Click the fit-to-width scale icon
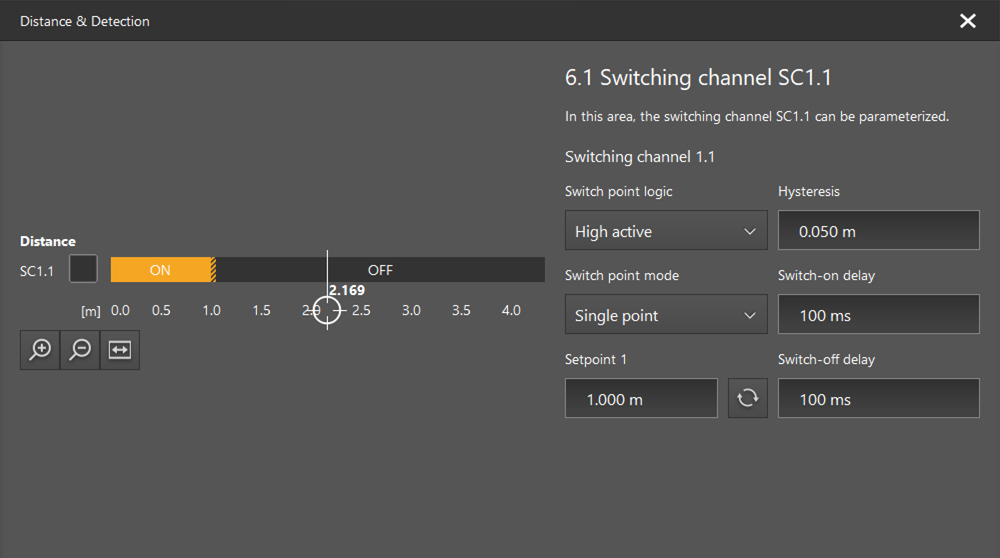The width and height of the screenshot is (1000, 558). (120, 350)
